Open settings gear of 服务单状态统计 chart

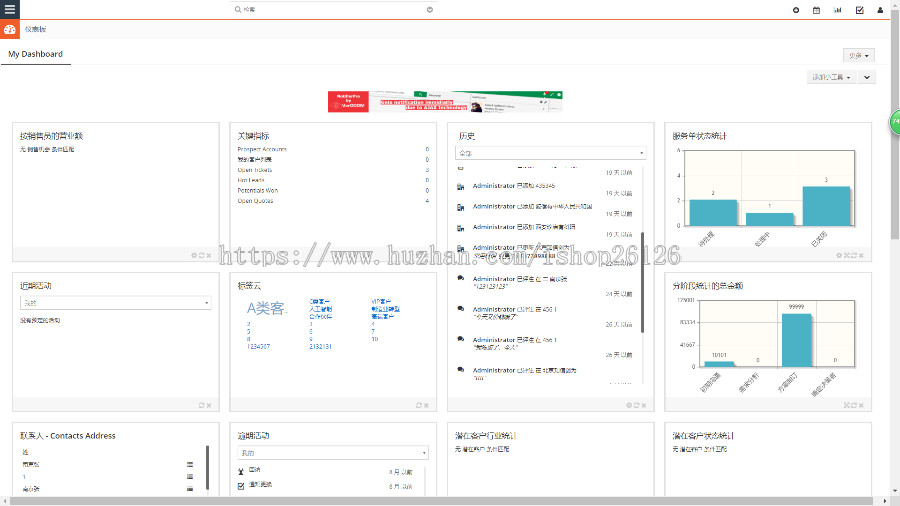pyautogui.click(x=839, y=255)
